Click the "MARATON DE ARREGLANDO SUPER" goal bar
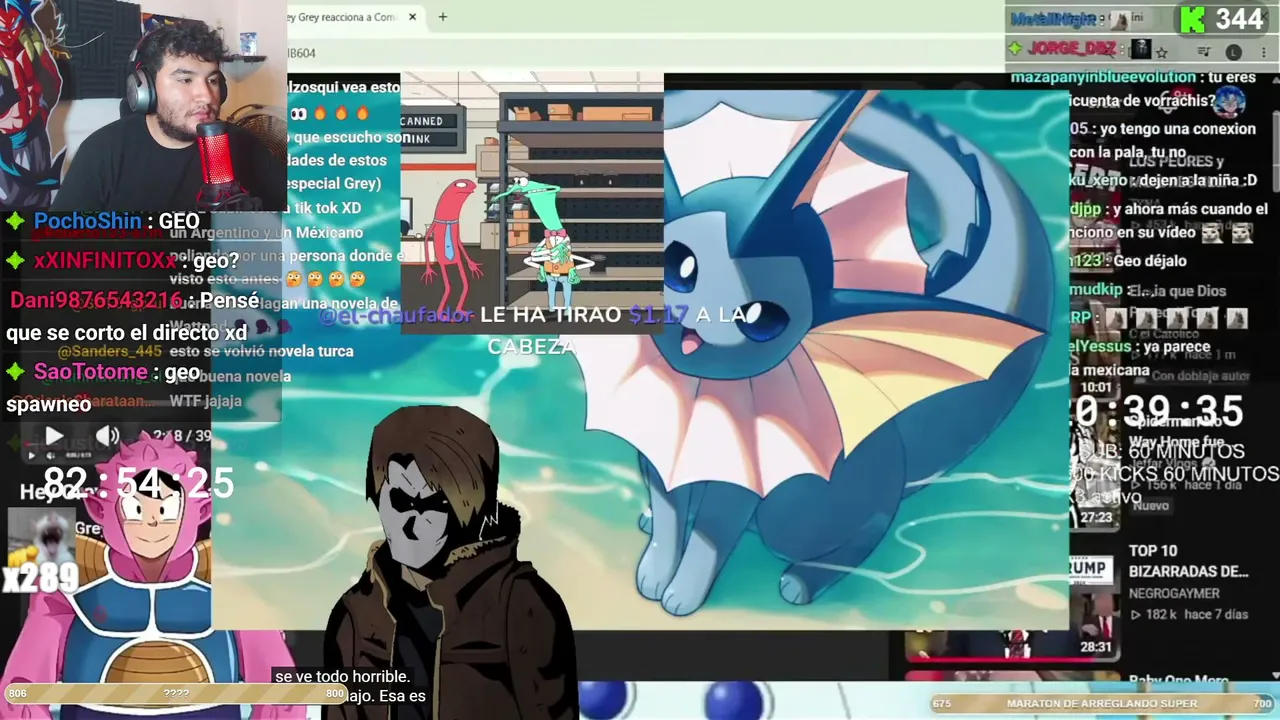Image resolution: width=1280 pixels, height=720 pixels. [x=1102, y=703]
